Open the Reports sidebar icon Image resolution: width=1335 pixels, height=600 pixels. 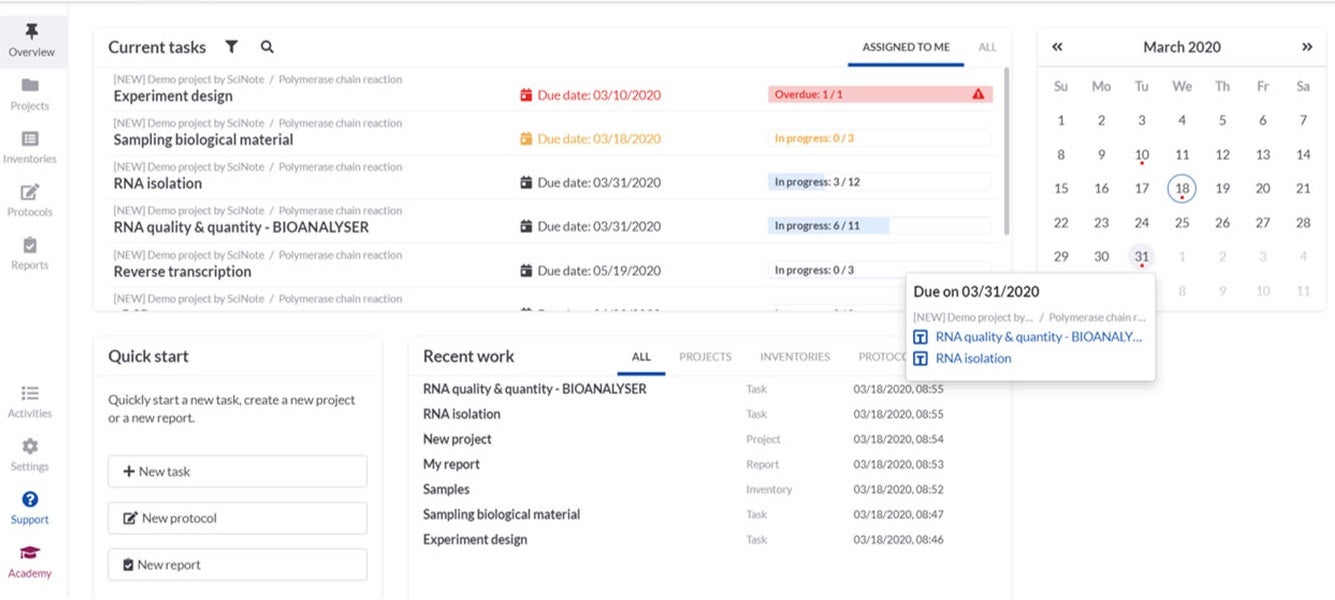30,246
